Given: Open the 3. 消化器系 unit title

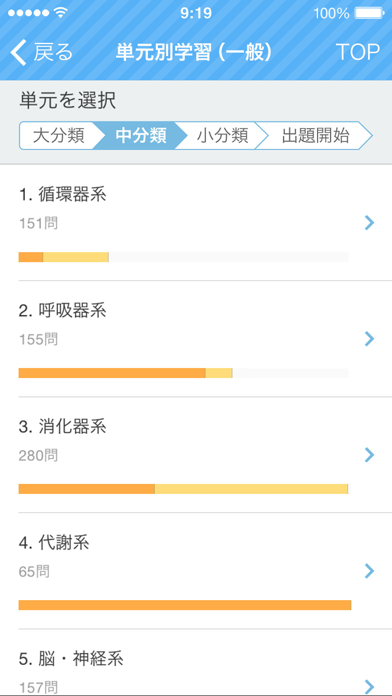Looking at the screenshot, I should click(63, 427).
